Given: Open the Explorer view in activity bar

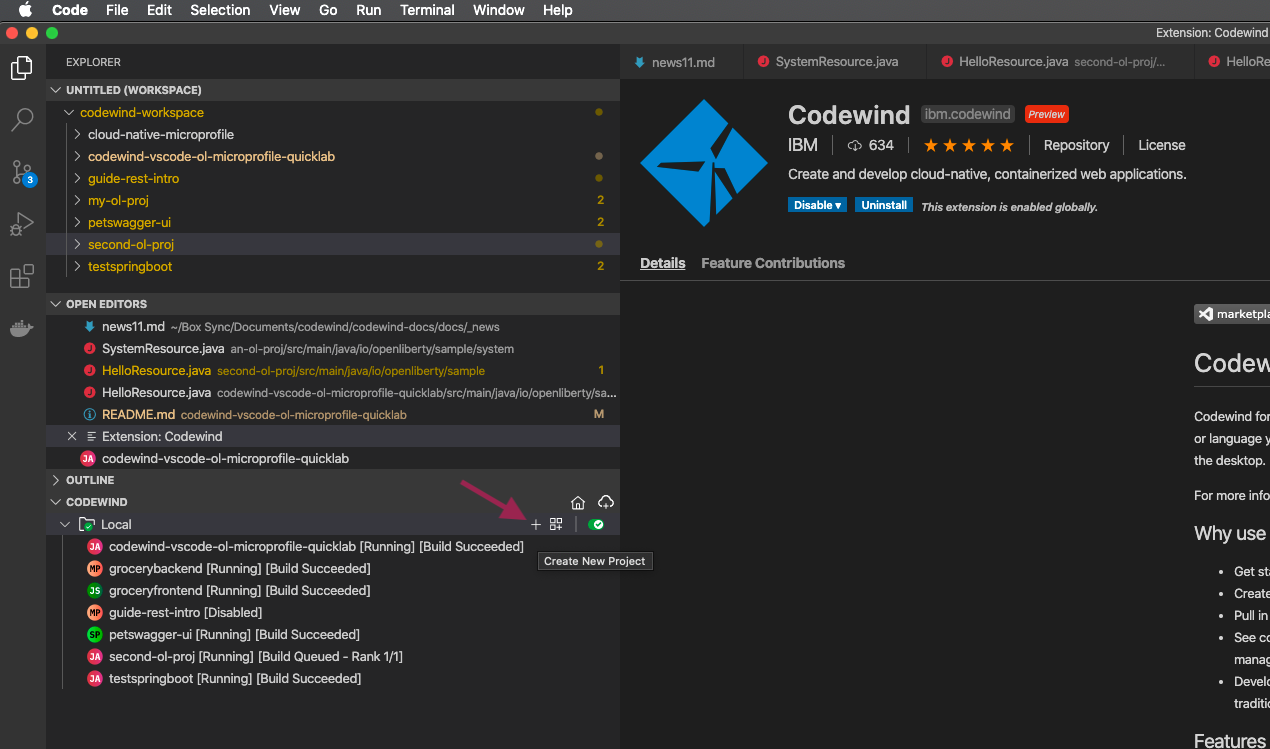Looking at the screenshot, I should point(22,68).
